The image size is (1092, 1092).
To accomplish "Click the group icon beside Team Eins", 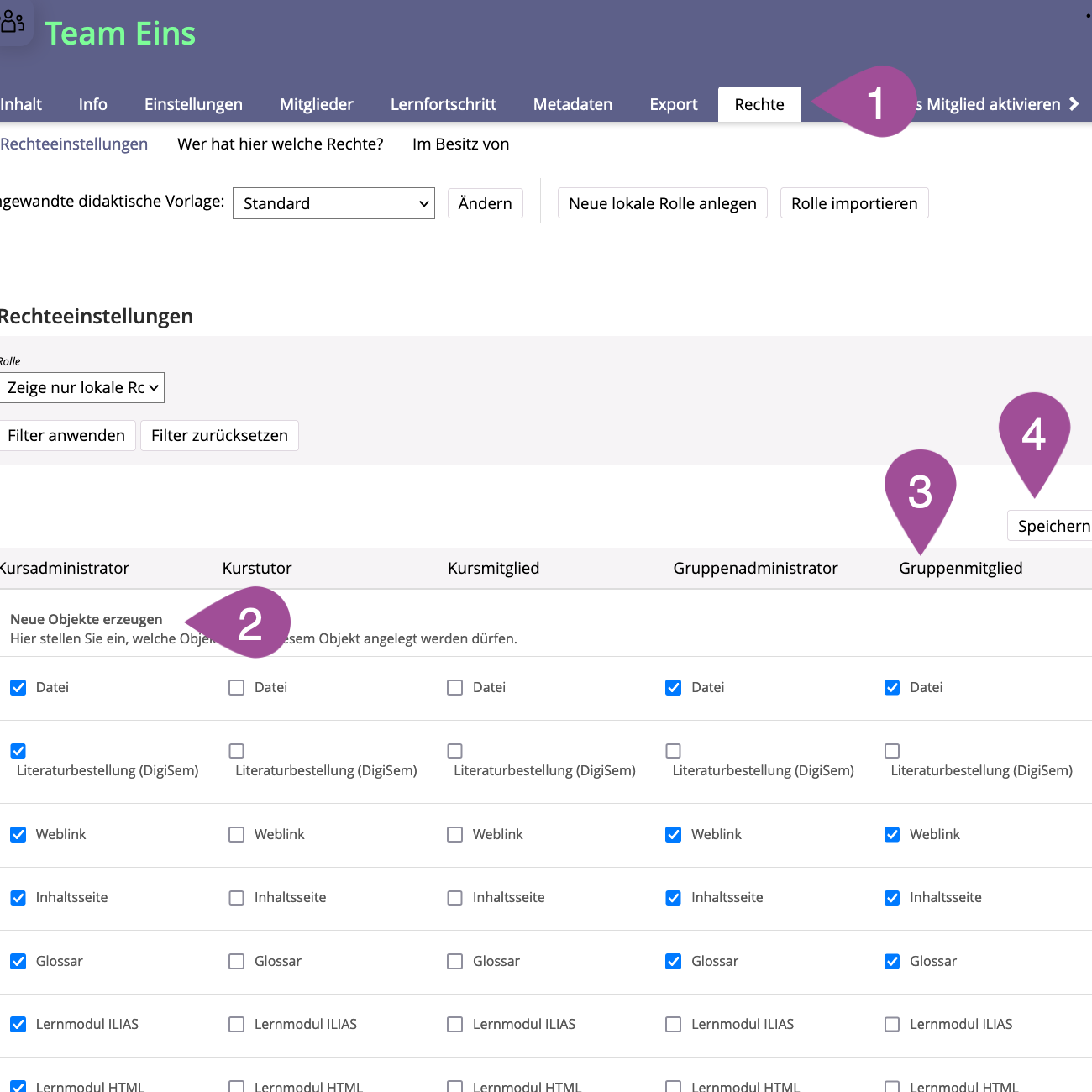I will pos(13,21).
